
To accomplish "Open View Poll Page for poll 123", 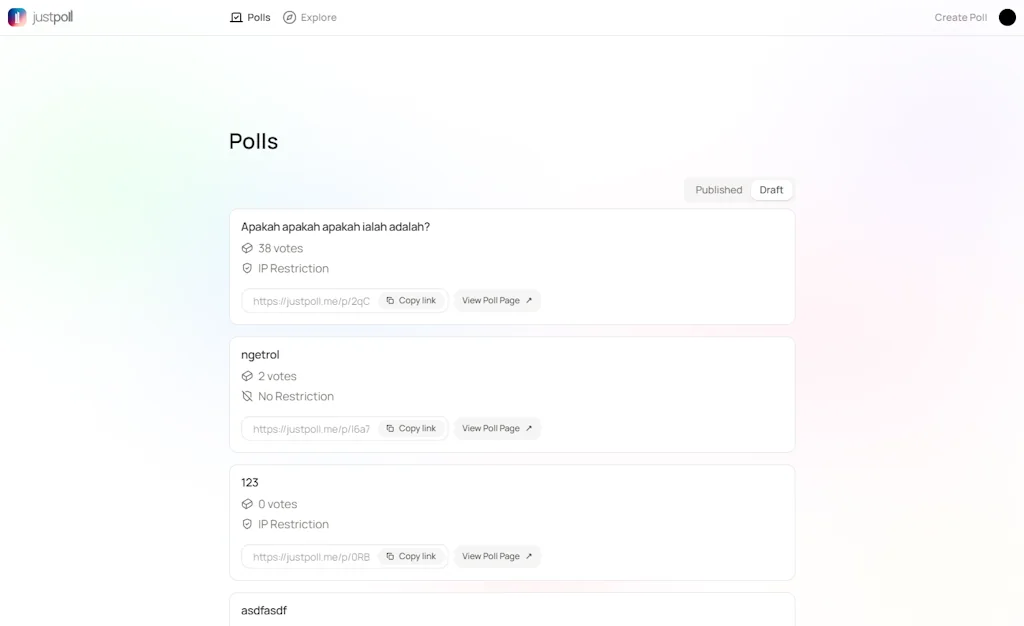I will [x=497, y=556].
